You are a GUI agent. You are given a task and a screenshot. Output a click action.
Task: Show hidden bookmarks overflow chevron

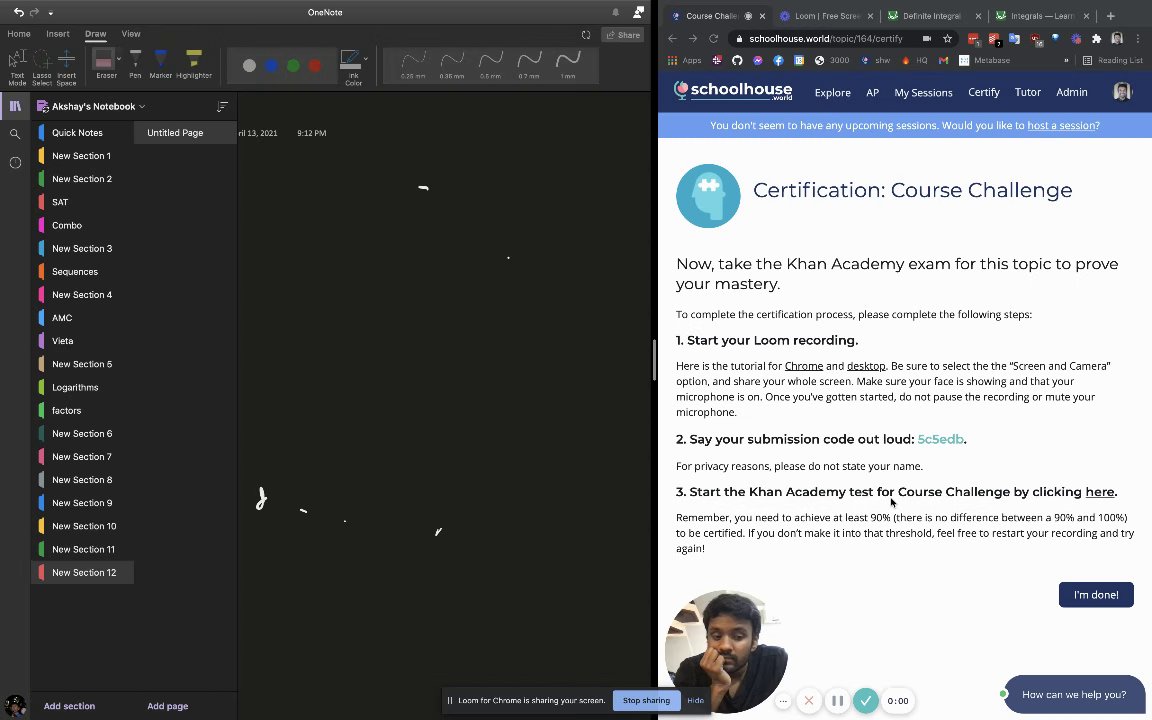(1066, 60)
